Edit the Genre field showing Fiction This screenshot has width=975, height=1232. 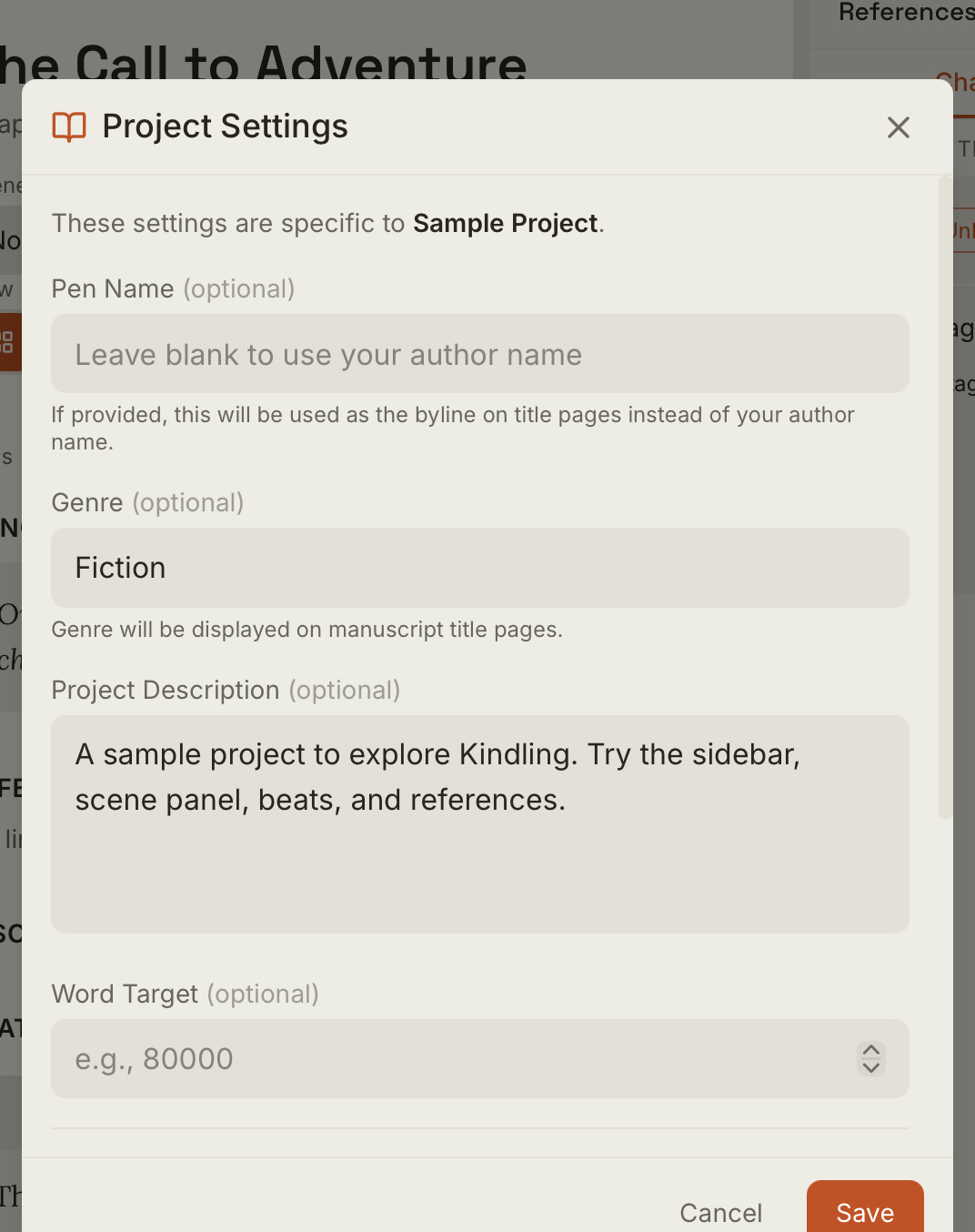point(480,568)
